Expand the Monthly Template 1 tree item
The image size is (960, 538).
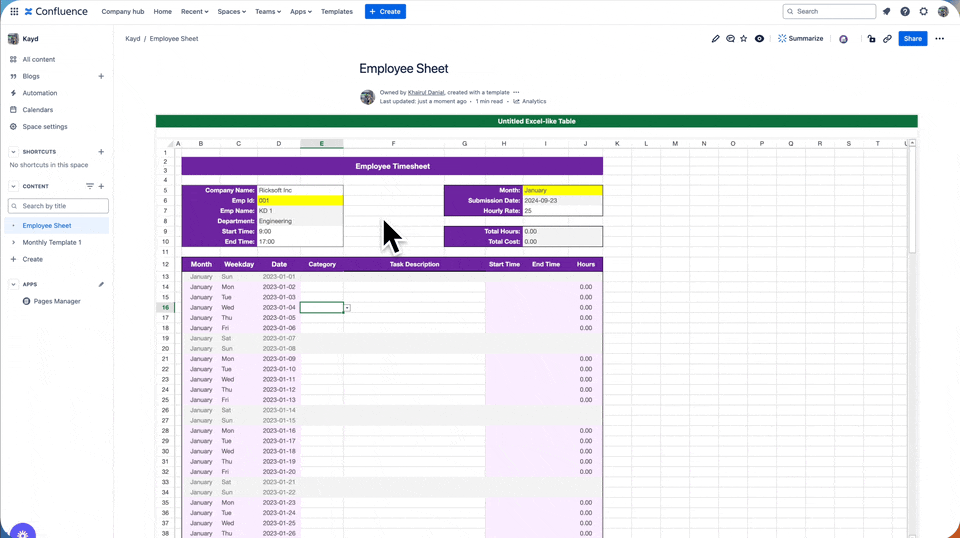13,243
